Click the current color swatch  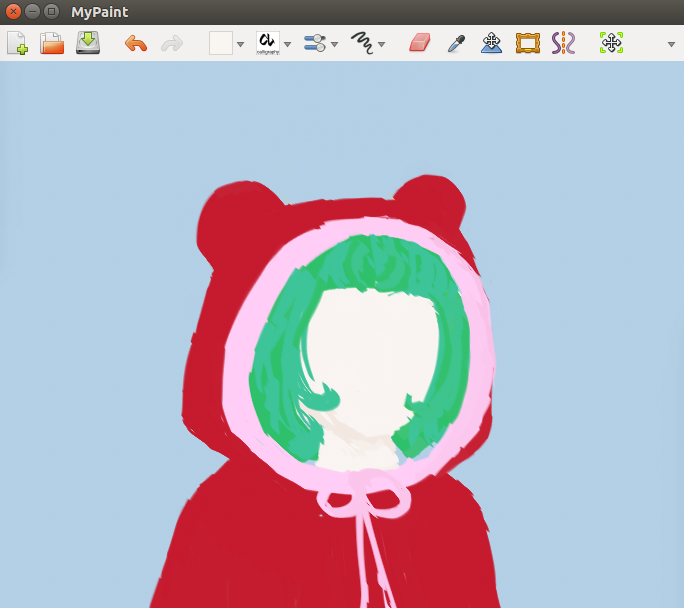(220, 43)
